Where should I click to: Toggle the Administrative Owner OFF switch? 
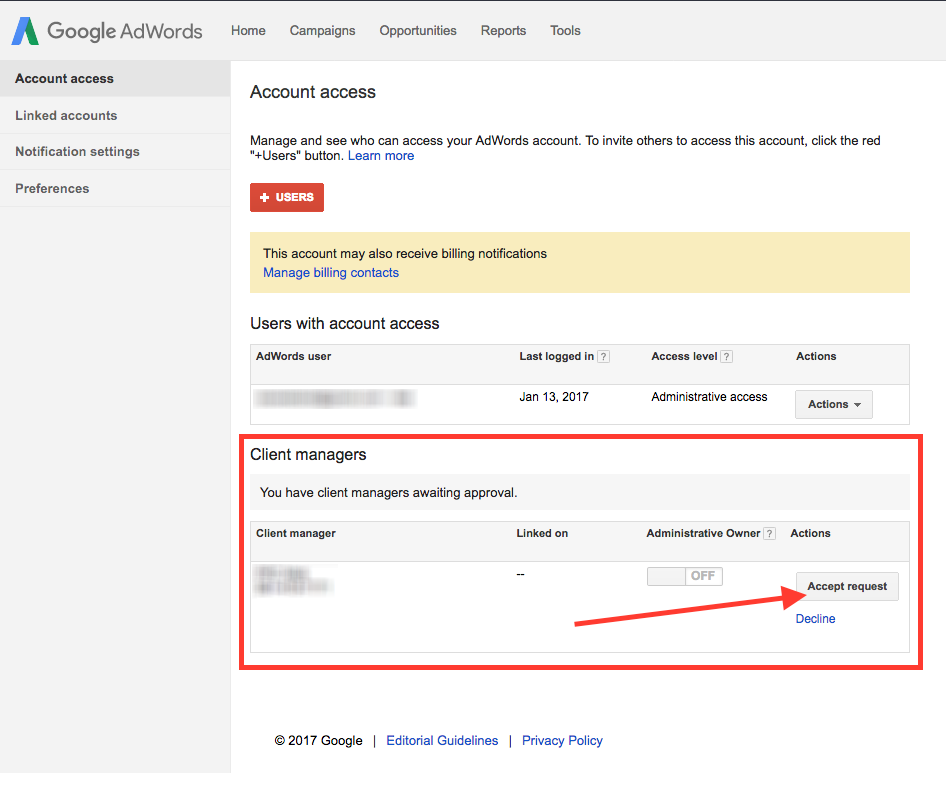(x=685, y=576)
